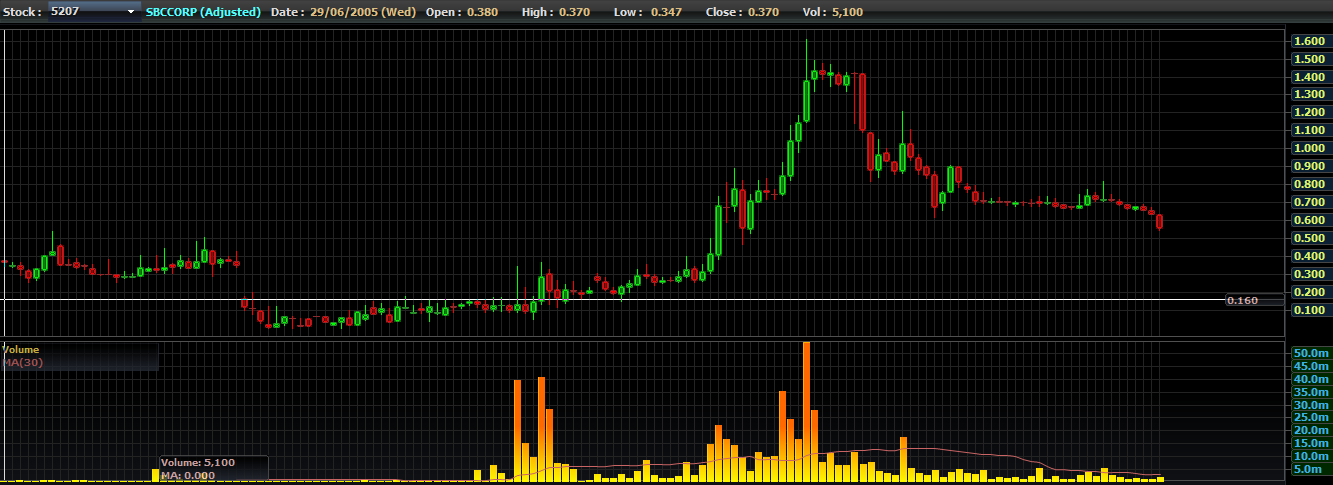The height and width of the screenshot is (485, 1333).
Task: Click the Volume legend label
Action: click(21, 350)
